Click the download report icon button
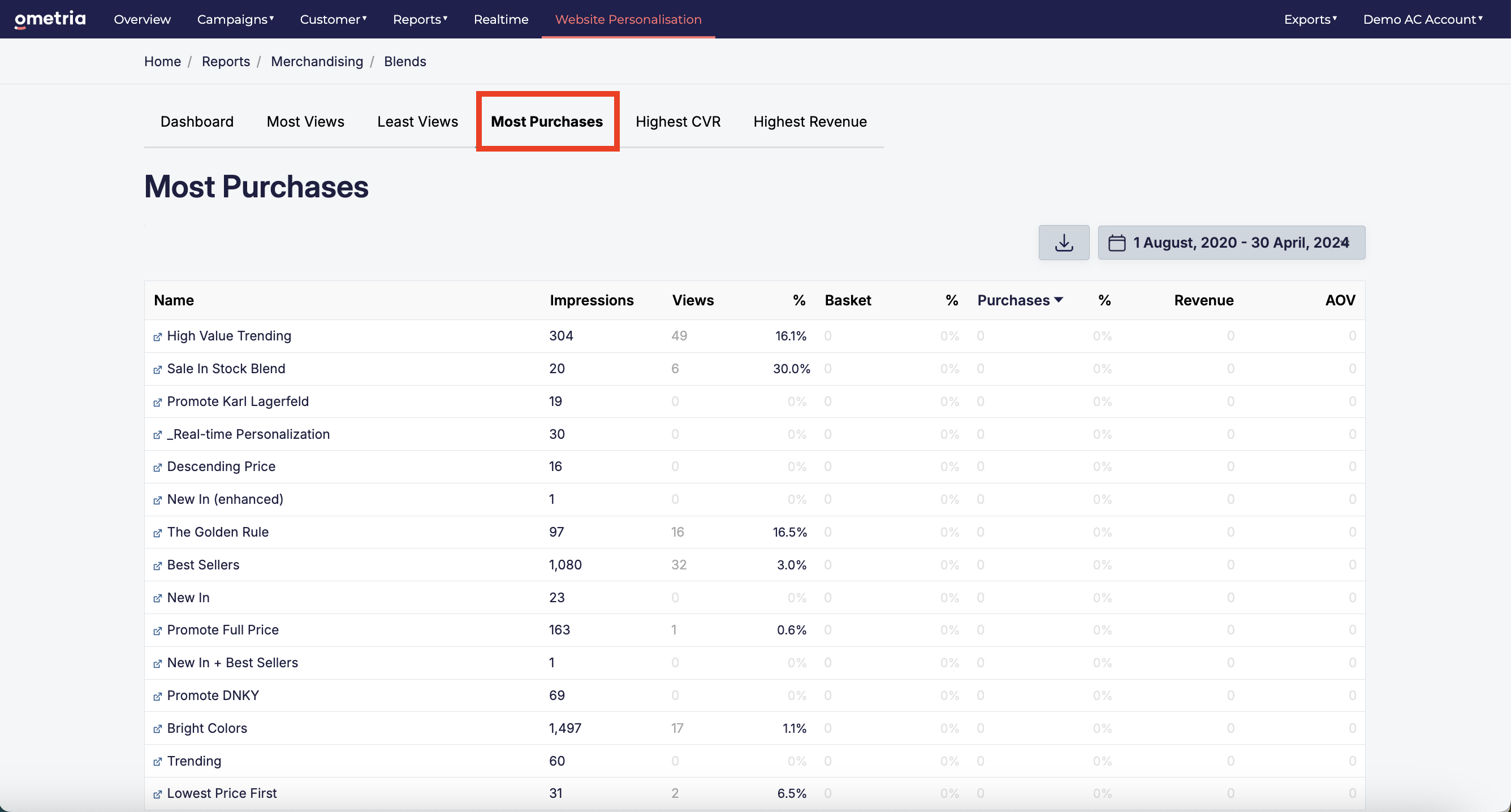 1064,243
